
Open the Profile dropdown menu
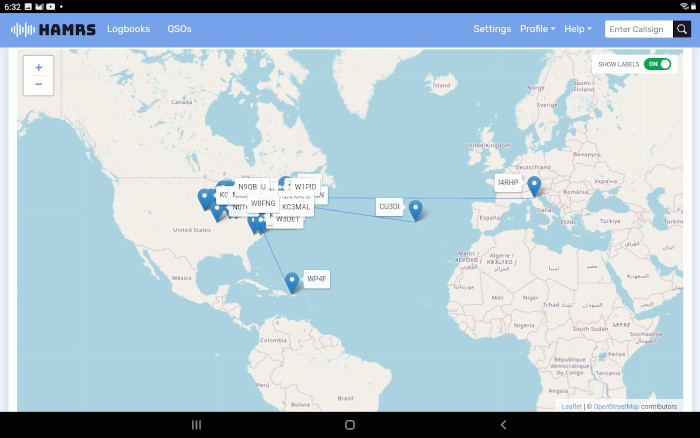pos(537,29)
